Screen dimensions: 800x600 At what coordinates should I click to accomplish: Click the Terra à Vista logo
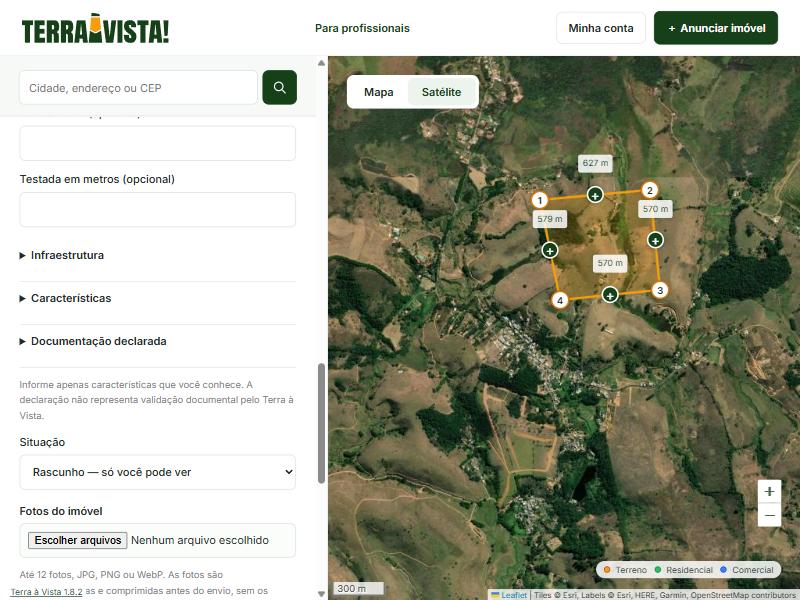pos(95,29)
